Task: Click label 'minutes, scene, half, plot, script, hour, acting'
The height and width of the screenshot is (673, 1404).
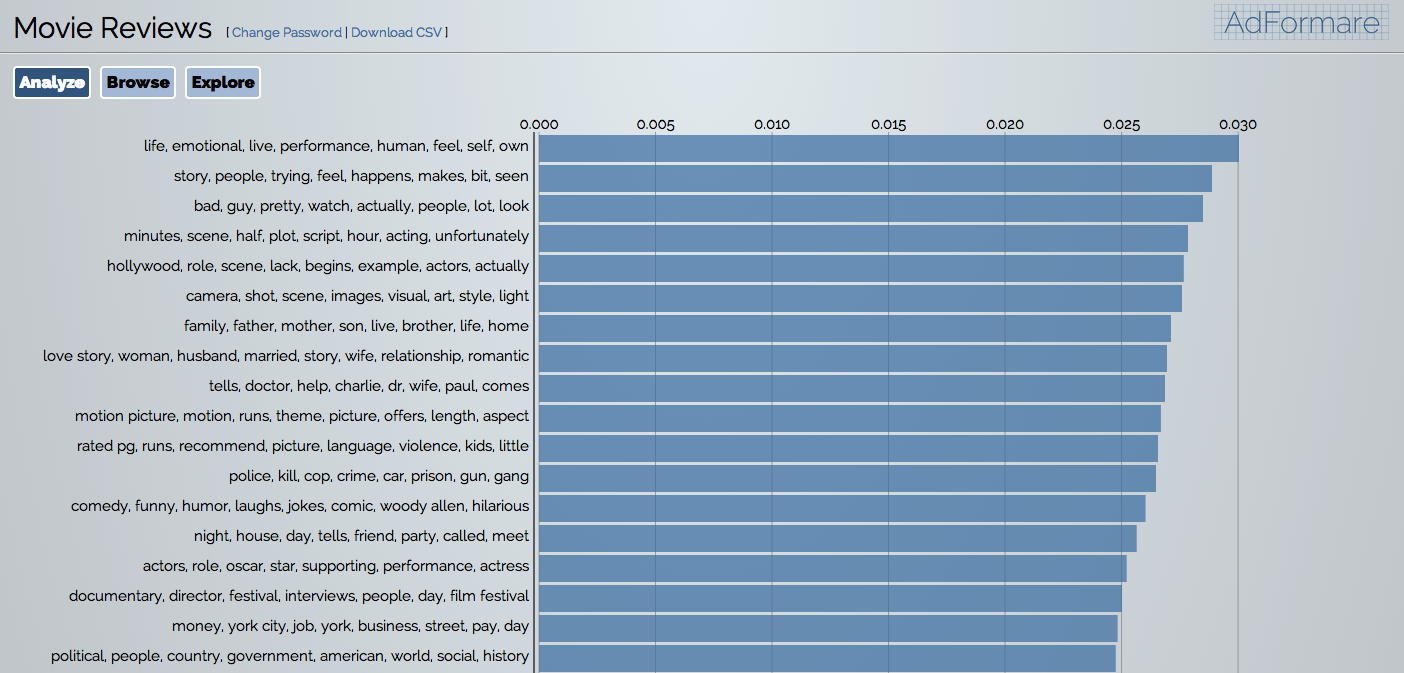Action: pyautogui.click(x=326, y=236)
